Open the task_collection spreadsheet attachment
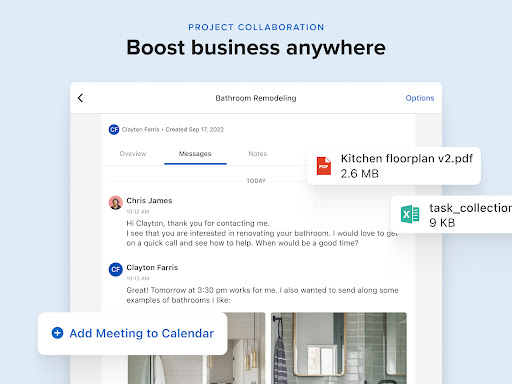This screenshot has width=512, height=384. coord(451,214)
